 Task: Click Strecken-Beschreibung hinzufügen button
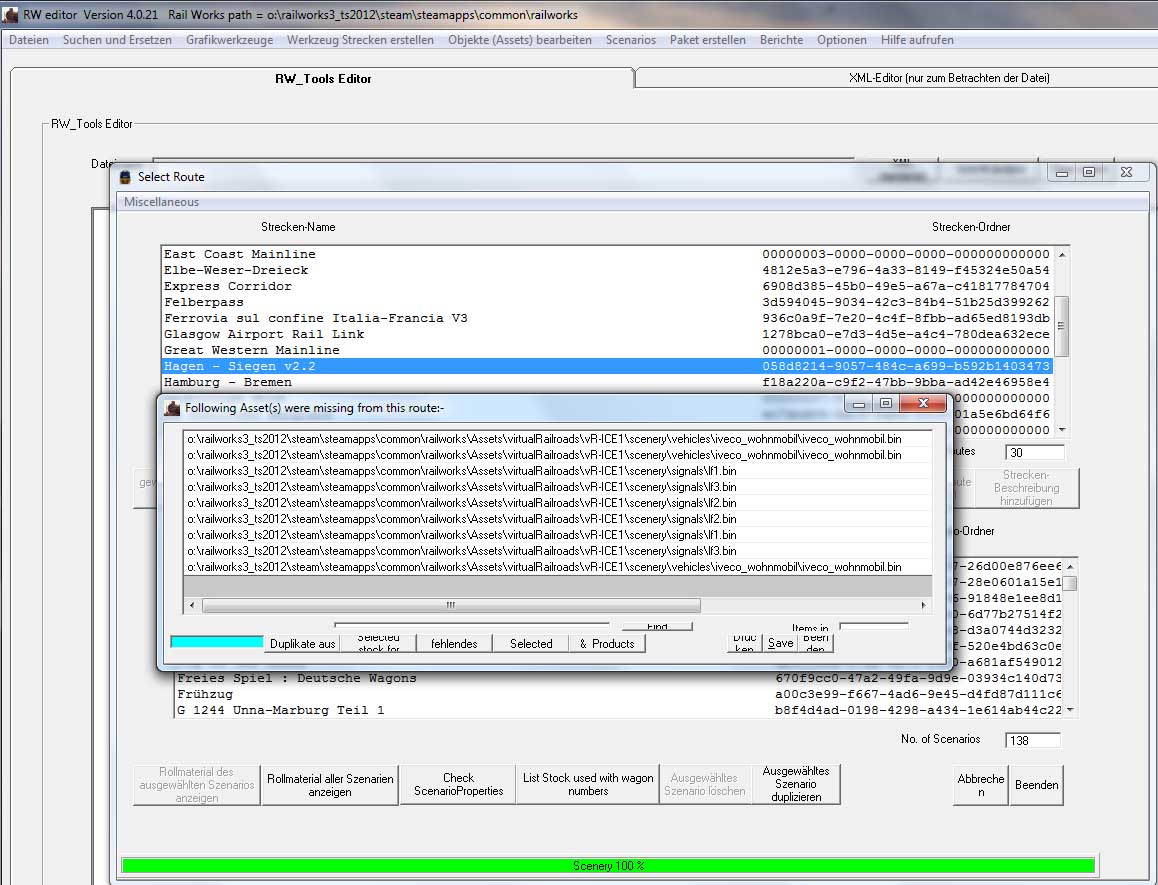(x=1026, y=488)
